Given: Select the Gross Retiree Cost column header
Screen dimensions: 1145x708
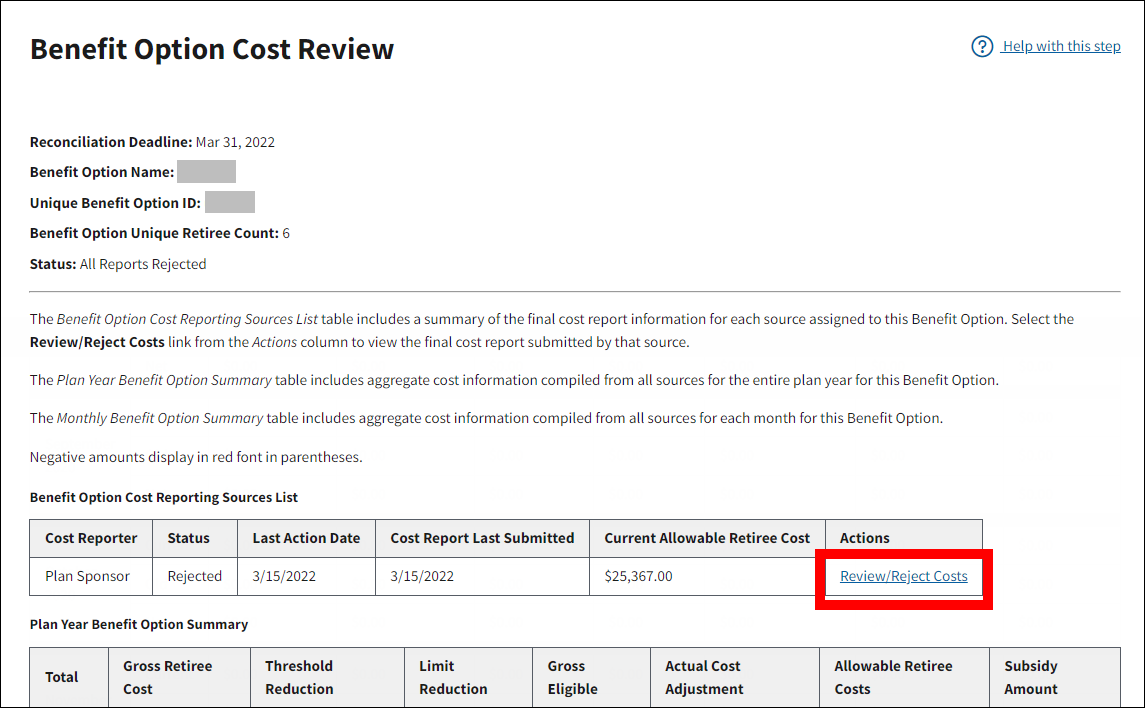Looking at the screenshot, I should click(x=168, y=677).
